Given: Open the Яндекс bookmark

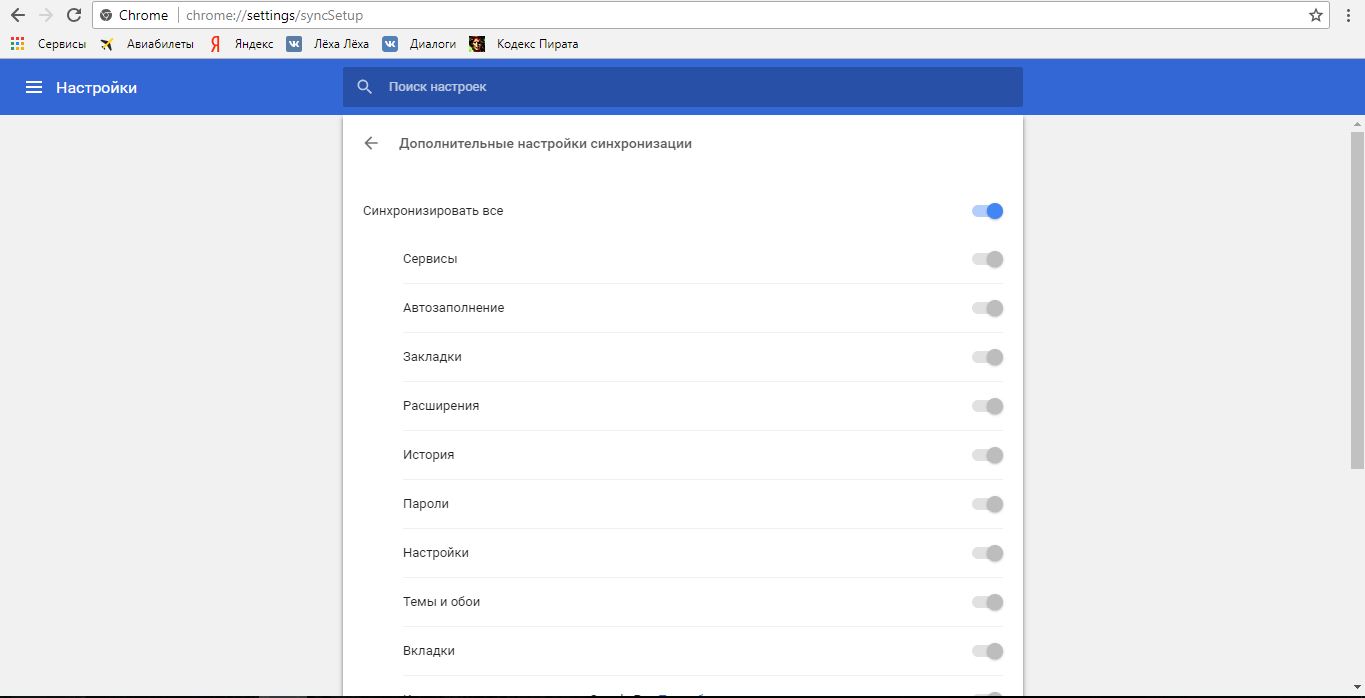Looking at the screenshot, I should pyautogui.click(x=242, y=44).
